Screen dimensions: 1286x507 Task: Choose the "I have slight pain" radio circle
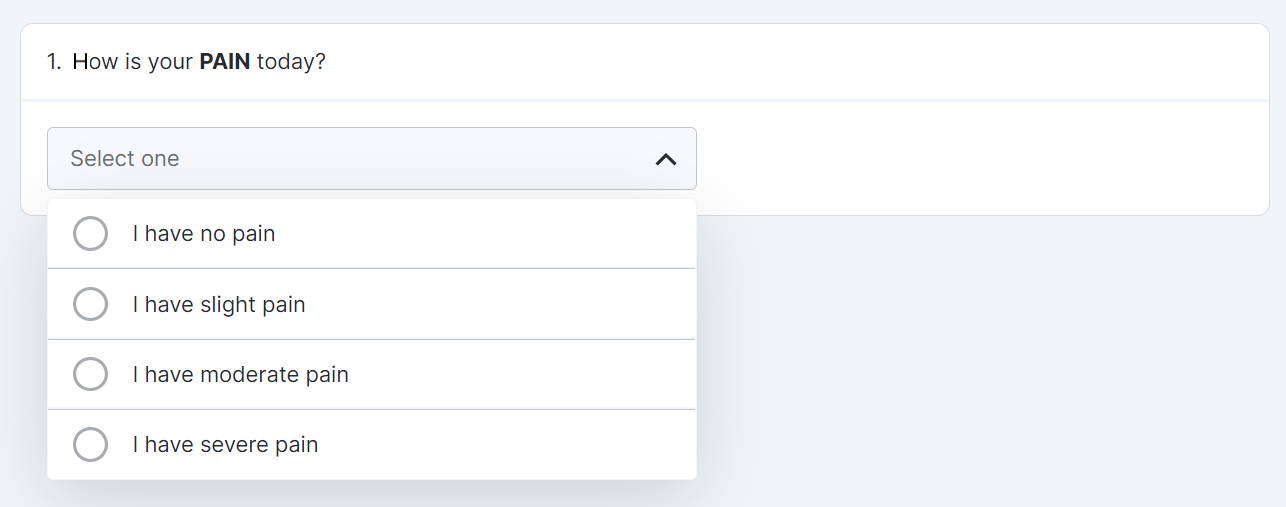90,304
